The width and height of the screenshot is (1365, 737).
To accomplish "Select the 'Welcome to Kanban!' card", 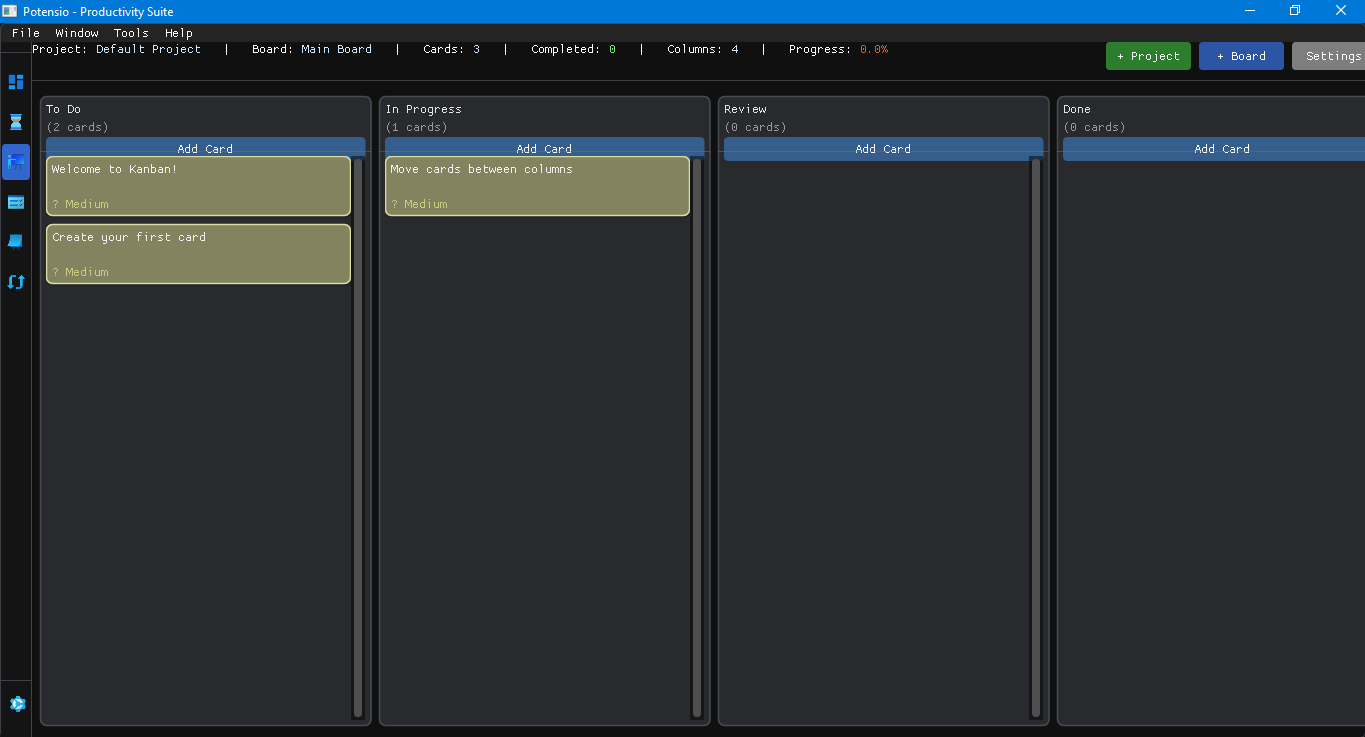I will 198,186.
